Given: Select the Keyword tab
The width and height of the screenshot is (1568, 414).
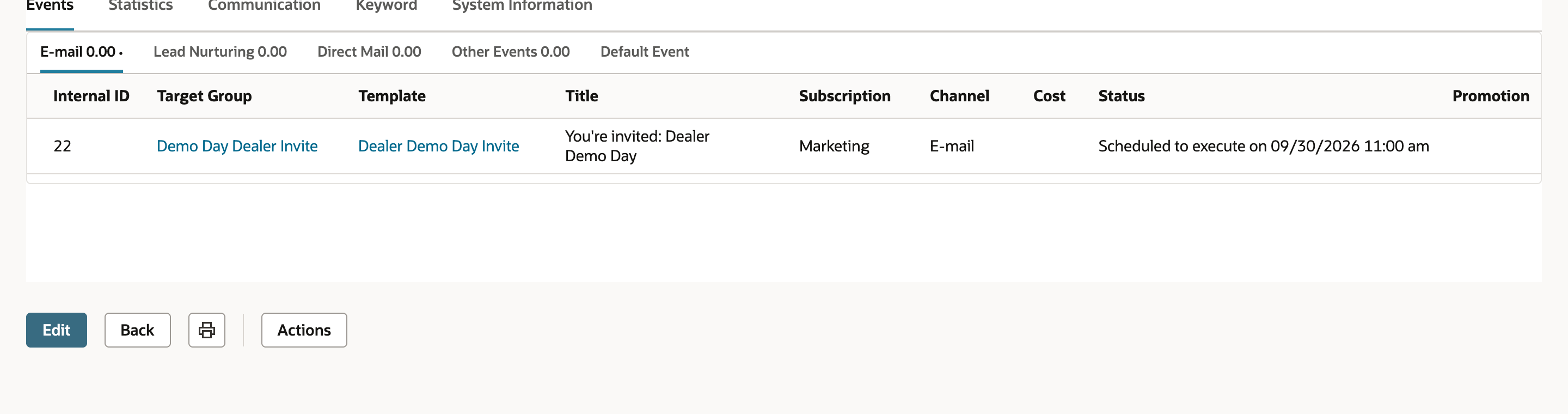Looking at the screenshot, I should [387, 6].
